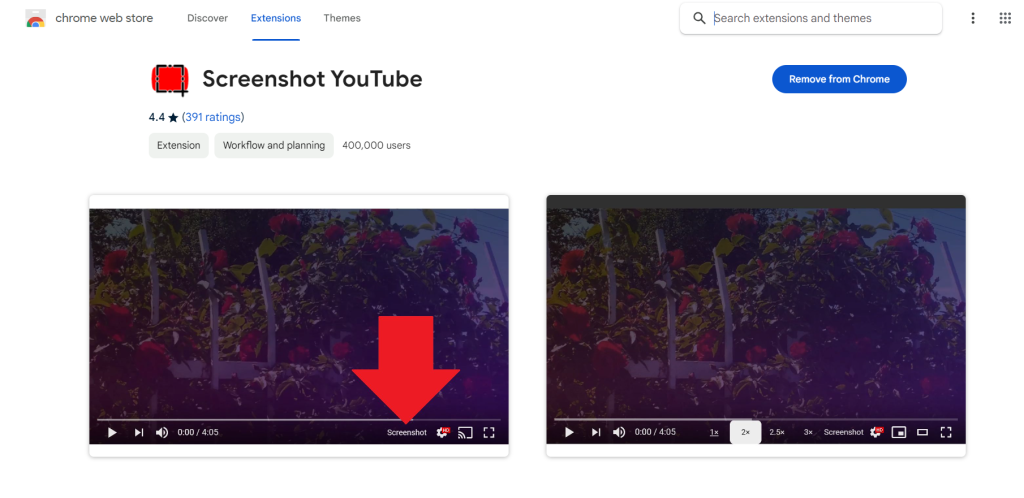Click play icon in left preview
1024x498 pixels.
click(x=112, y=432)
